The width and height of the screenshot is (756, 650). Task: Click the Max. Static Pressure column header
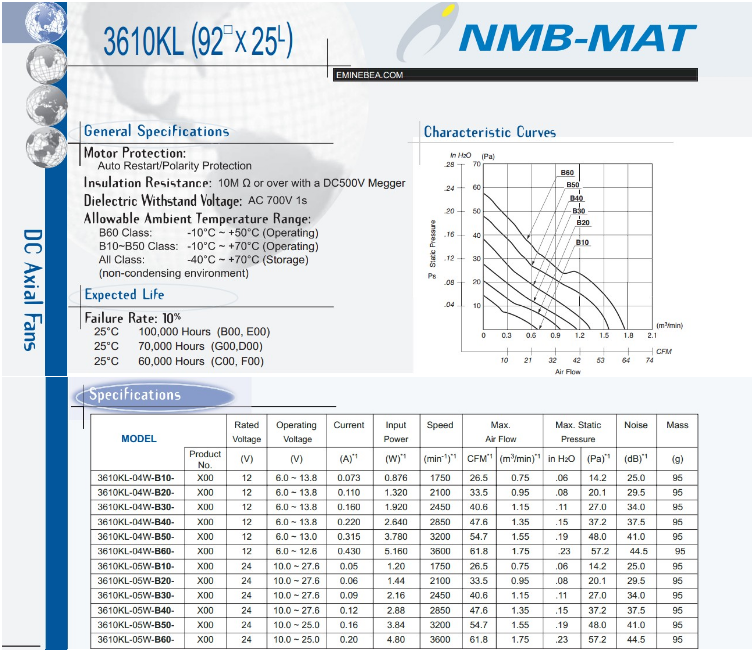578,432
